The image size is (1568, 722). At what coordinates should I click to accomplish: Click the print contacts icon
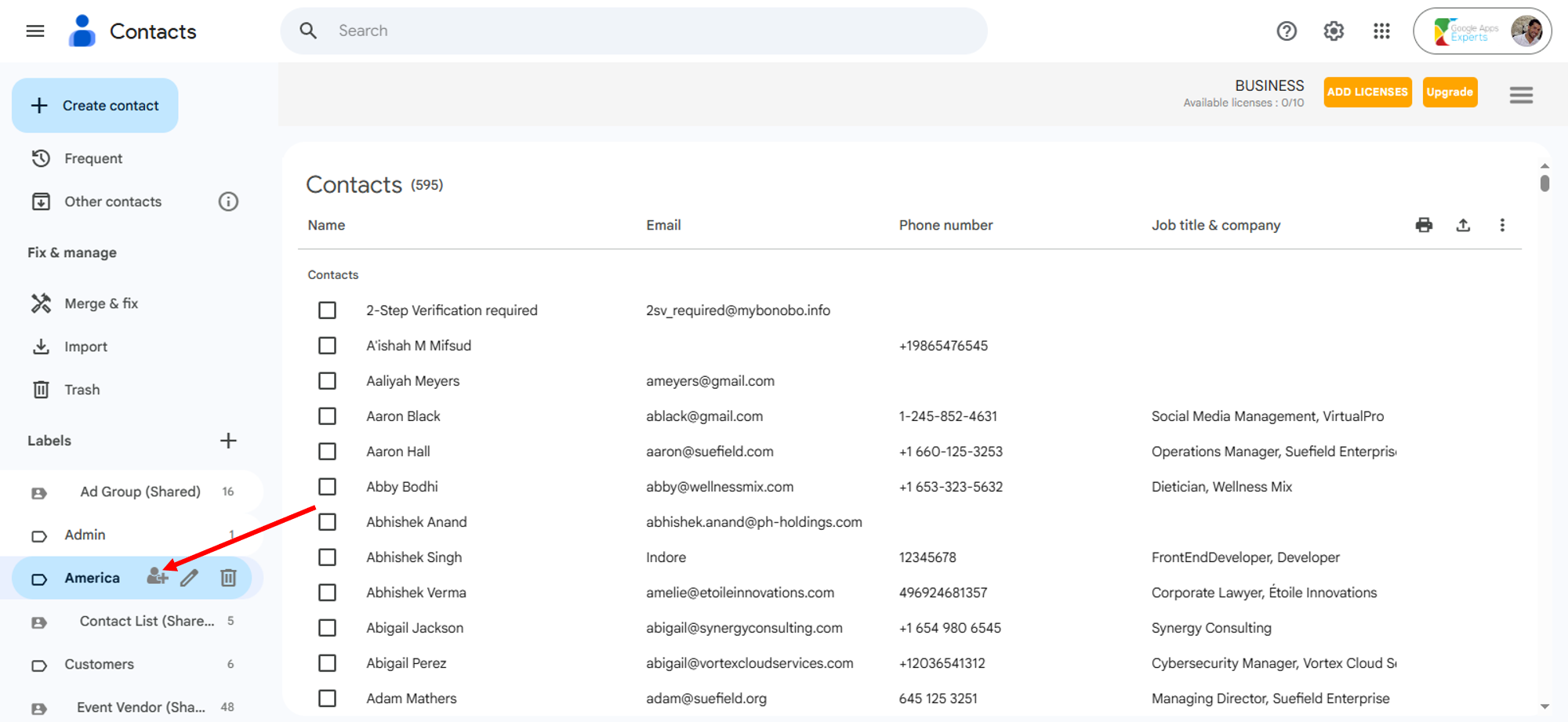coord(1424,225)
